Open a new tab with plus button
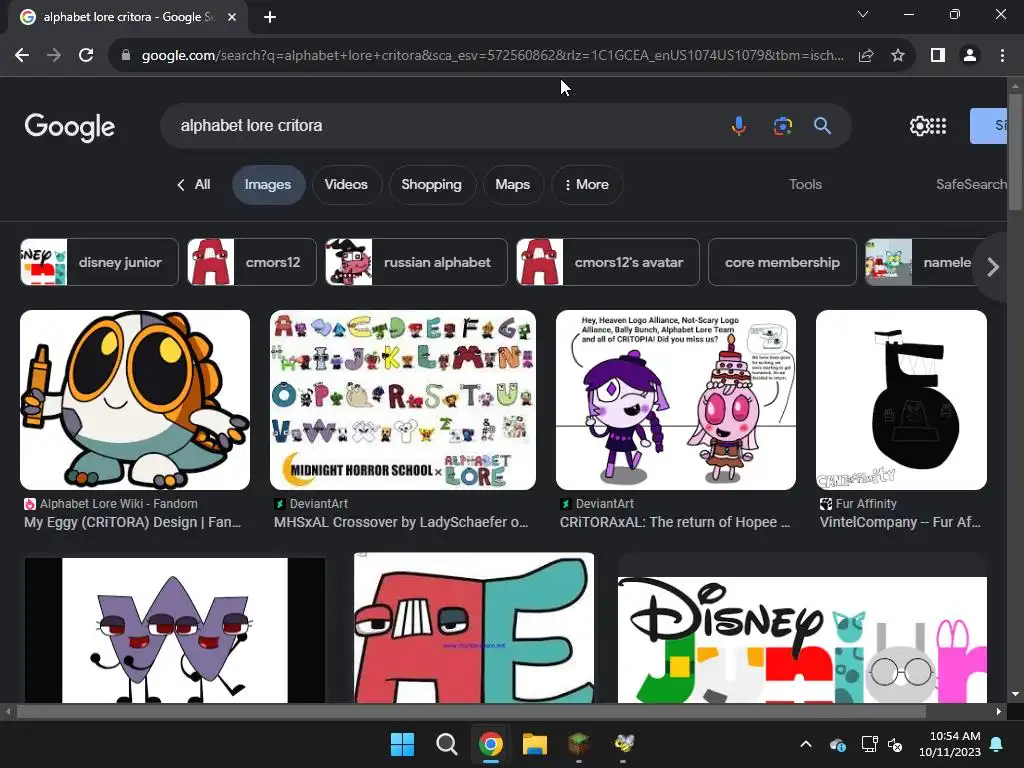 tap(270, 17)
